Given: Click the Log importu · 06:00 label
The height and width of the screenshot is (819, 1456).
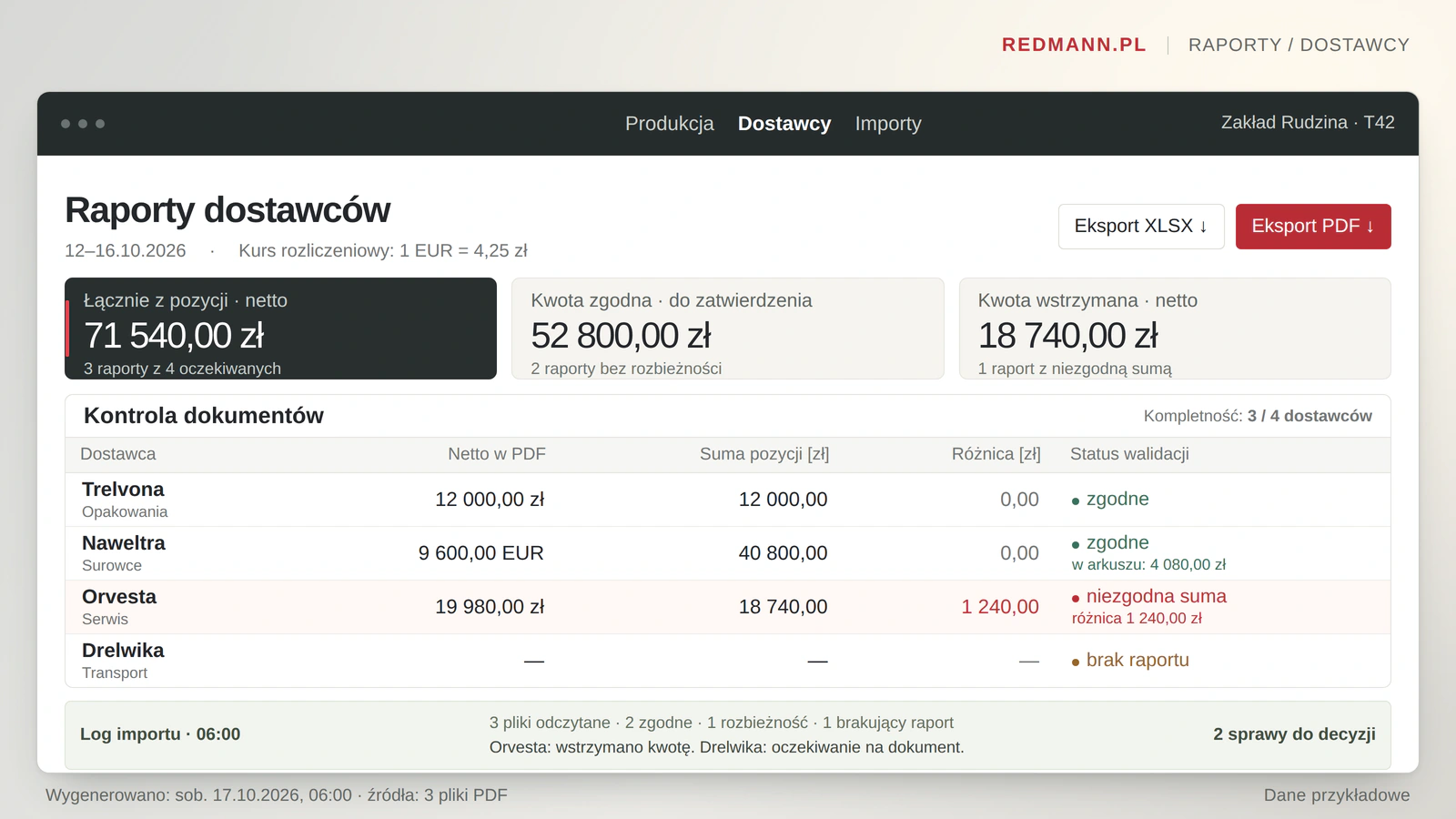Looking at the screenshot, I should (160, 734).
